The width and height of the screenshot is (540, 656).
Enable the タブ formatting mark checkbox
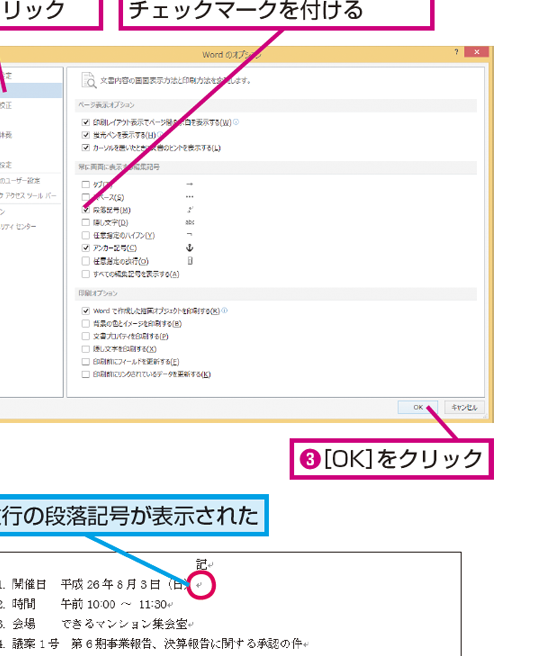click(86, 184)
